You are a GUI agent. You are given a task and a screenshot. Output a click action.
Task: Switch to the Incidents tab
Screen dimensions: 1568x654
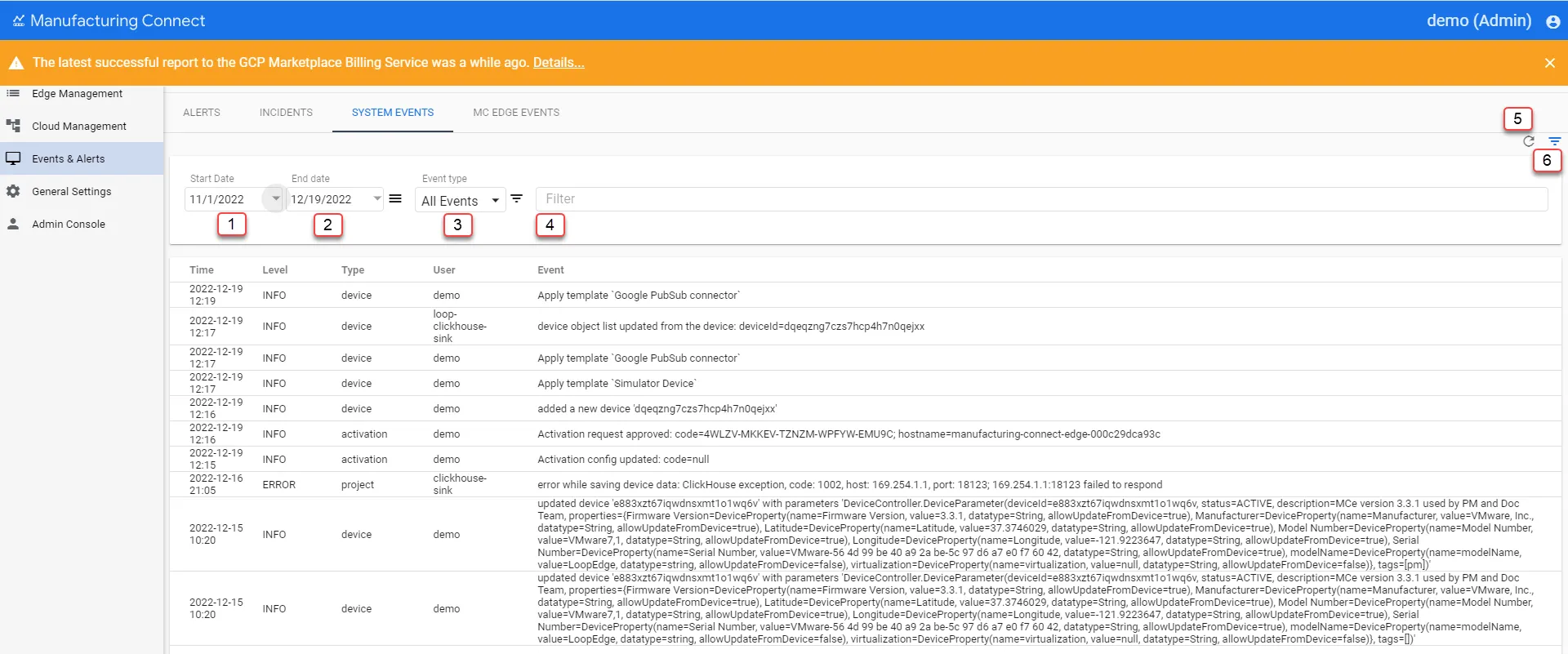(x=286, y=113)
